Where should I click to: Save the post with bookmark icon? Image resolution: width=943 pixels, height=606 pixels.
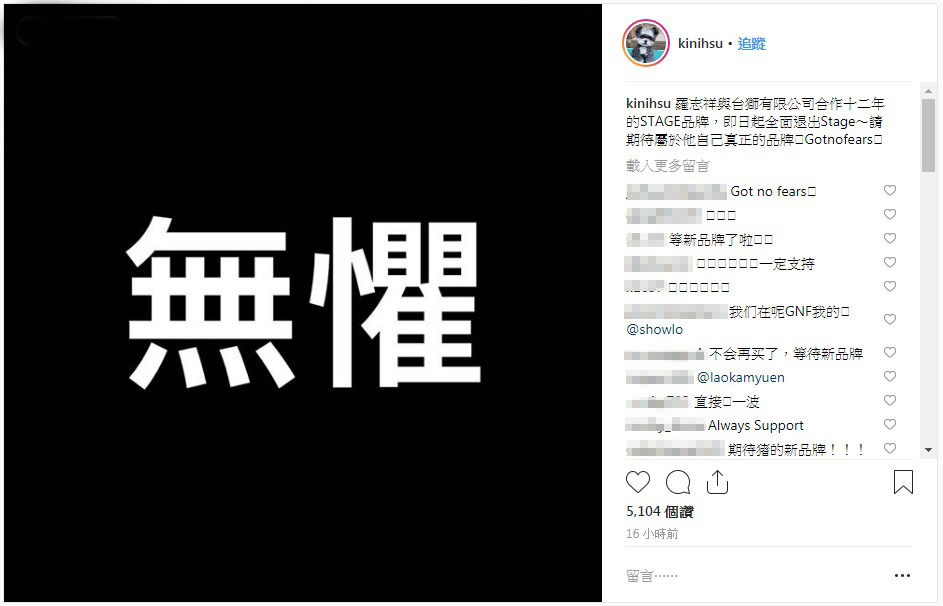tap(903, 482)
